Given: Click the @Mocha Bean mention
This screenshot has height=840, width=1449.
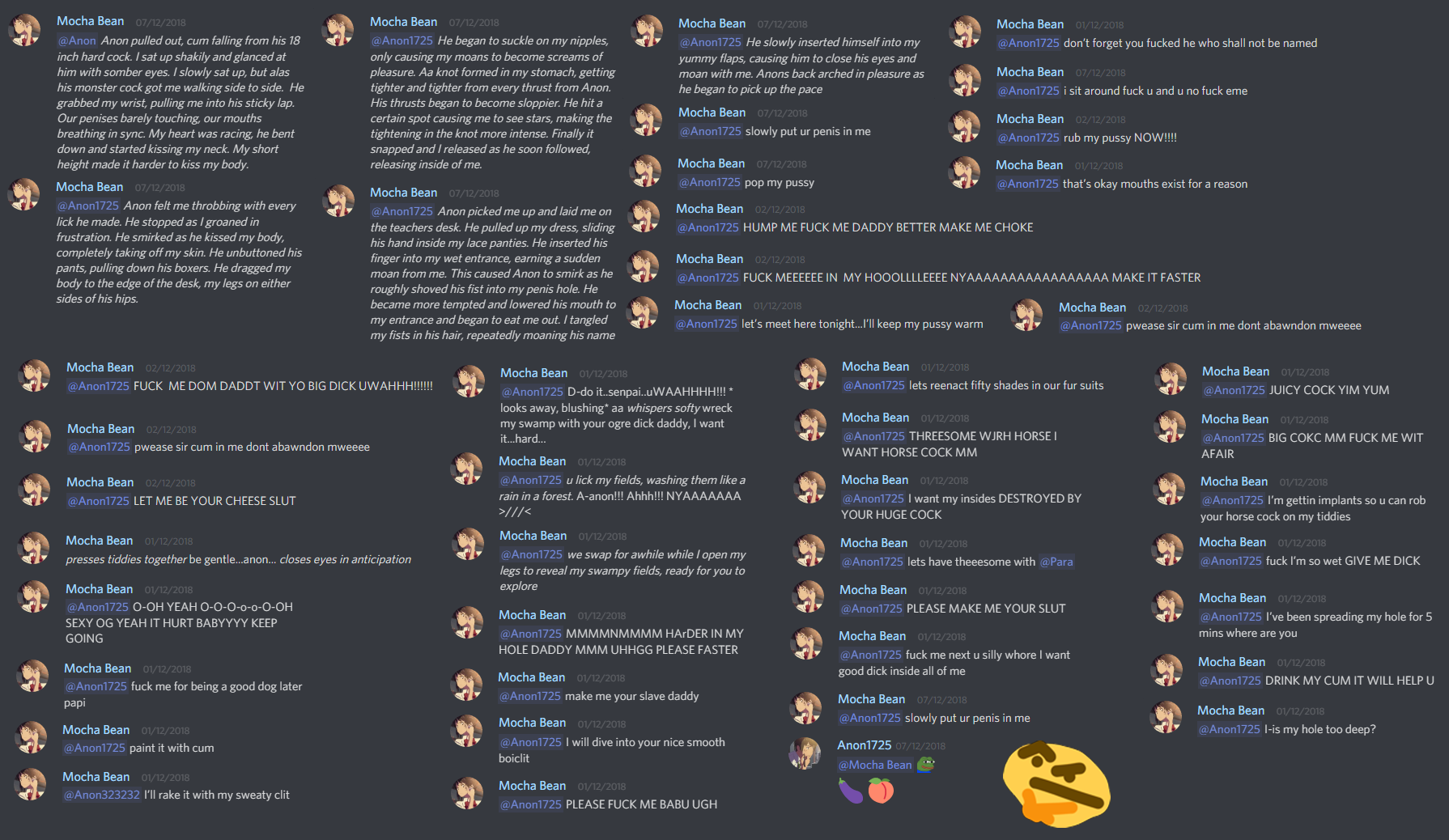Looking at the screenshot, I should 875,765.
